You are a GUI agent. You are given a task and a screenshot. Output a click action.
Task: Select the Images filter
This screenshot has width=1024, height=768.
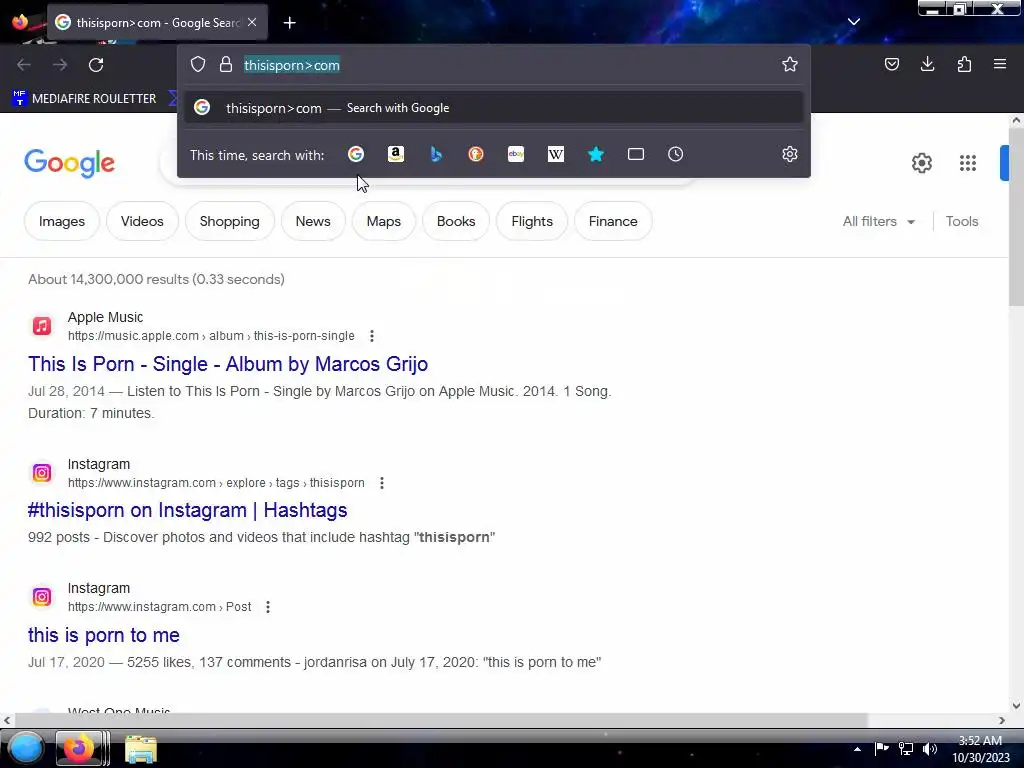click(62, 221)
